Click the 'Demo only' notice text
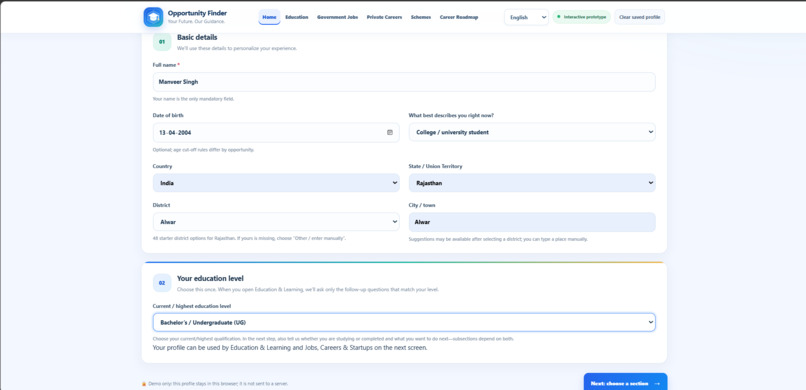This screenshot has width=806, height=390. (218, 384)
